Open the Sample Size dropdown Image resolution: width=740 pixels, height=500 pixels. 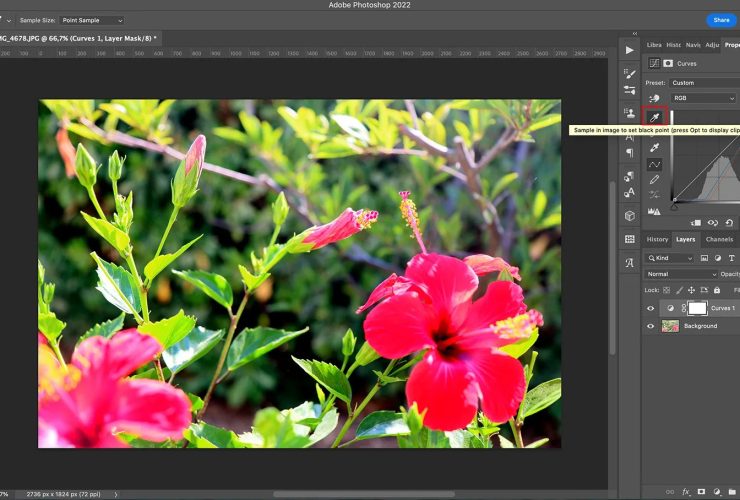click(x=92, y=20)
